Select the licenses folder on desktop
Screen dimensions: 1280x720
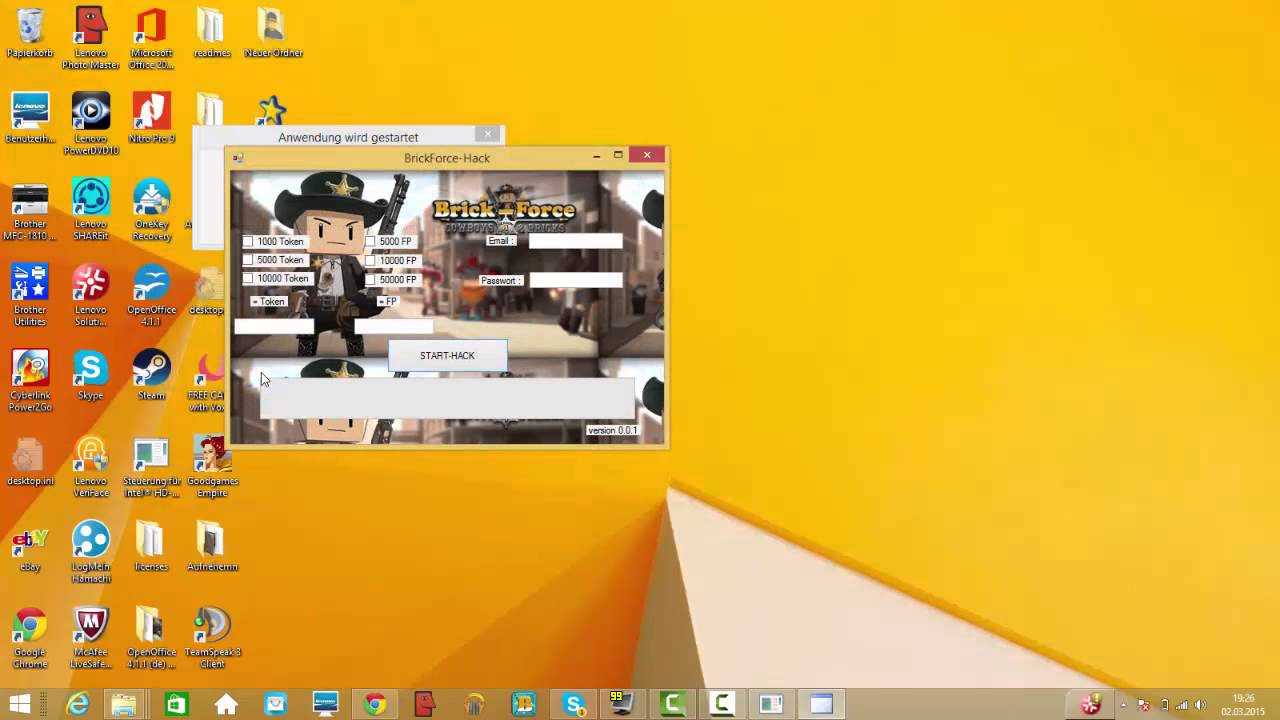point(151,547)
